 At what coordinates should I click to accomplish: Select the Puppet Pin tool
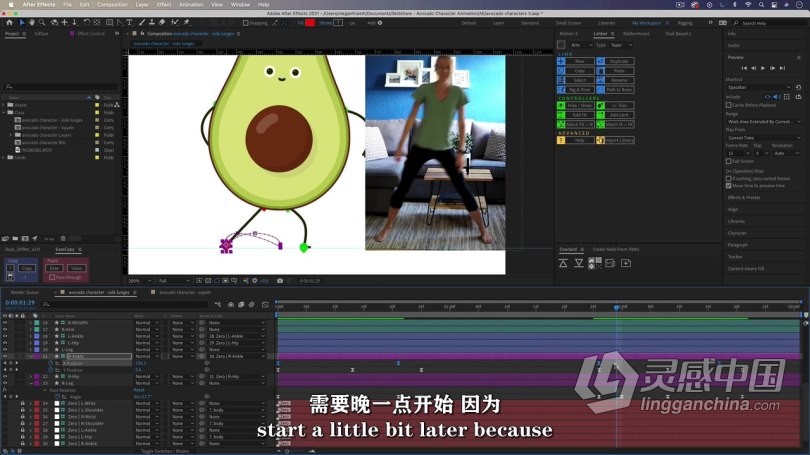[186, 23]
